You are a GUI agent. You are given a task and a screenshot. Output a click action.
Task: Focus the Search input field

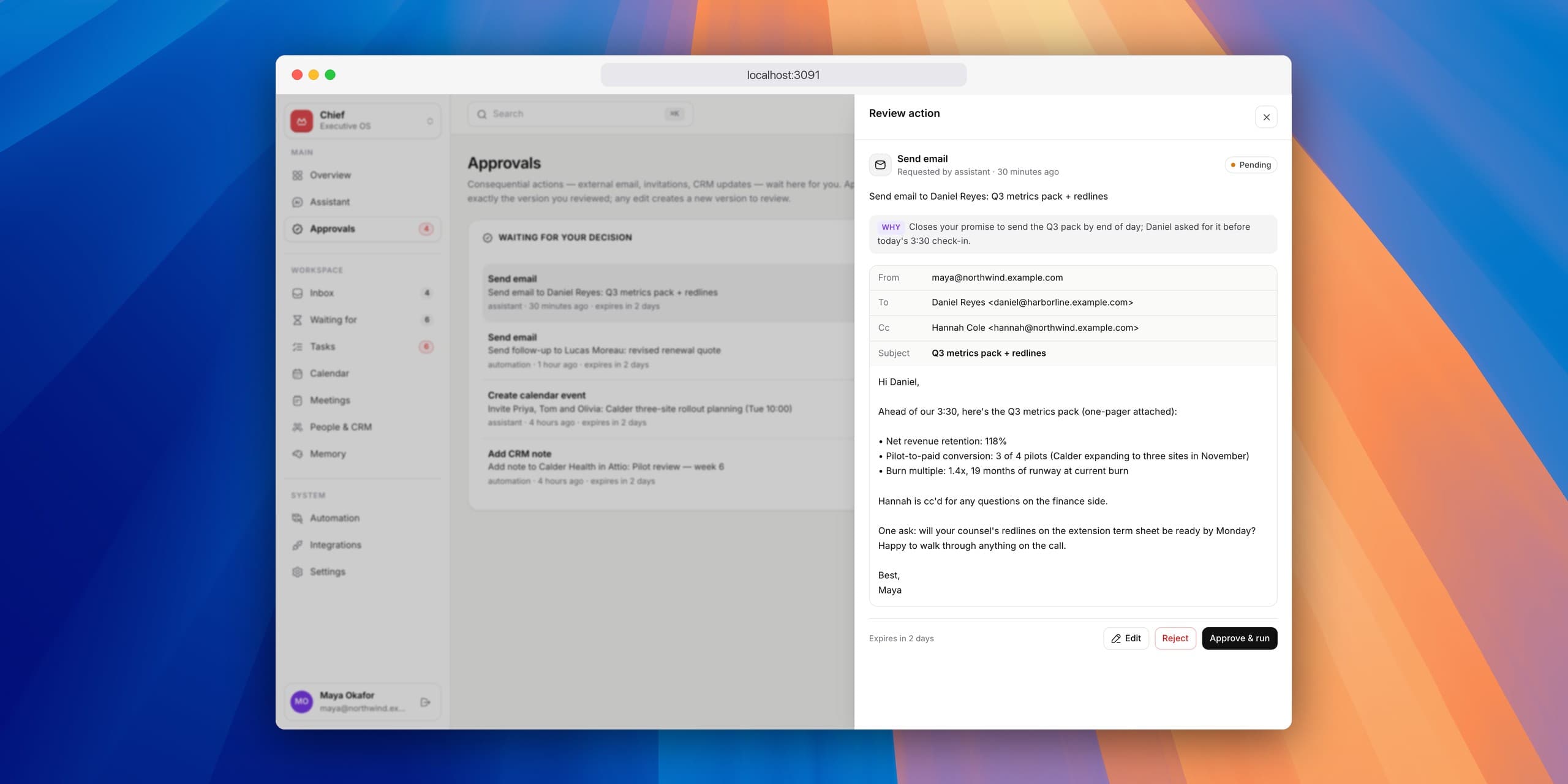tap(579, 114)
